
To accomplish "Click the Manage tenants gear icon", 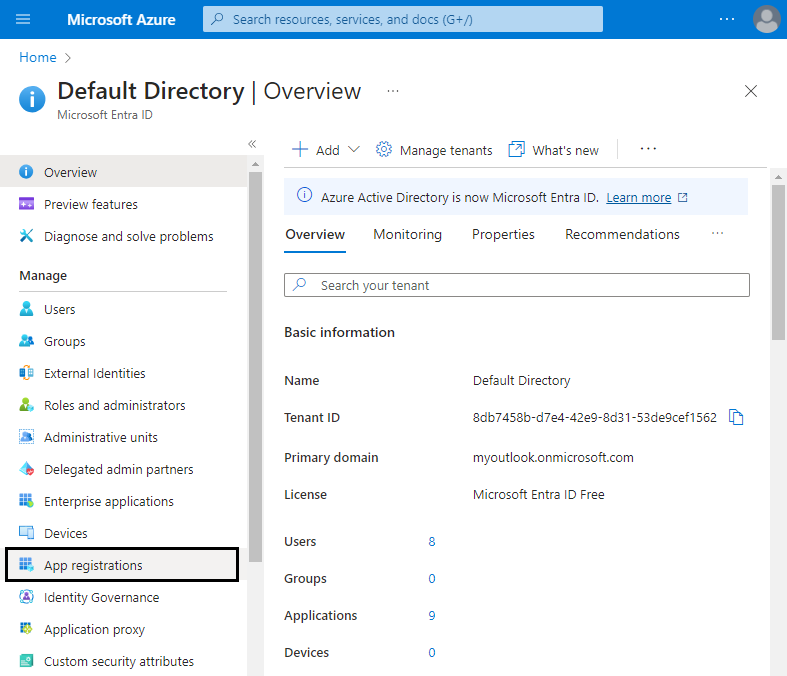I will pyautogui.click(x=383, y=150).
